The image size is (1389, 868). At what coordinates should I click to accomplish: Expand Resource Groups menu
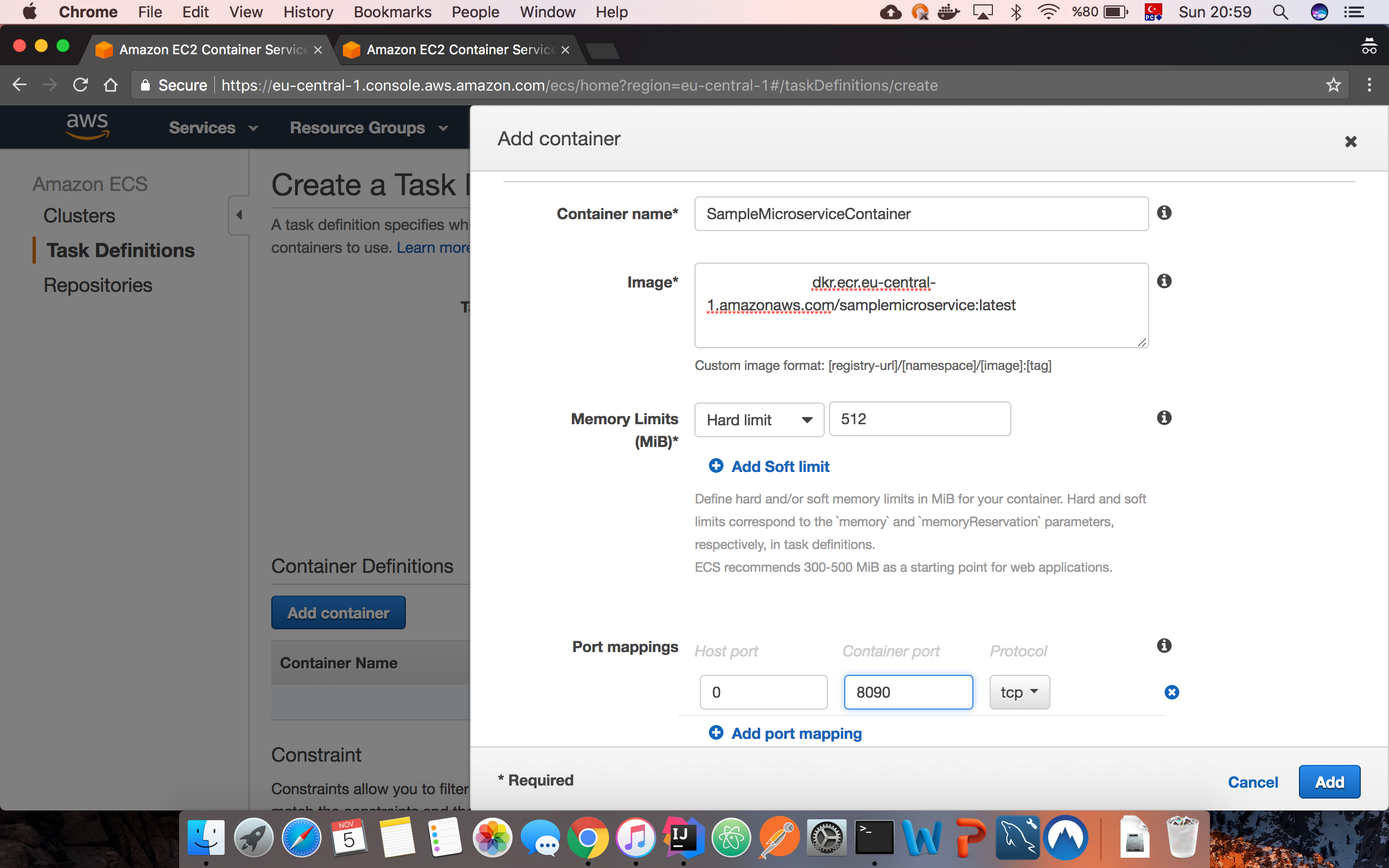point(368,128)
